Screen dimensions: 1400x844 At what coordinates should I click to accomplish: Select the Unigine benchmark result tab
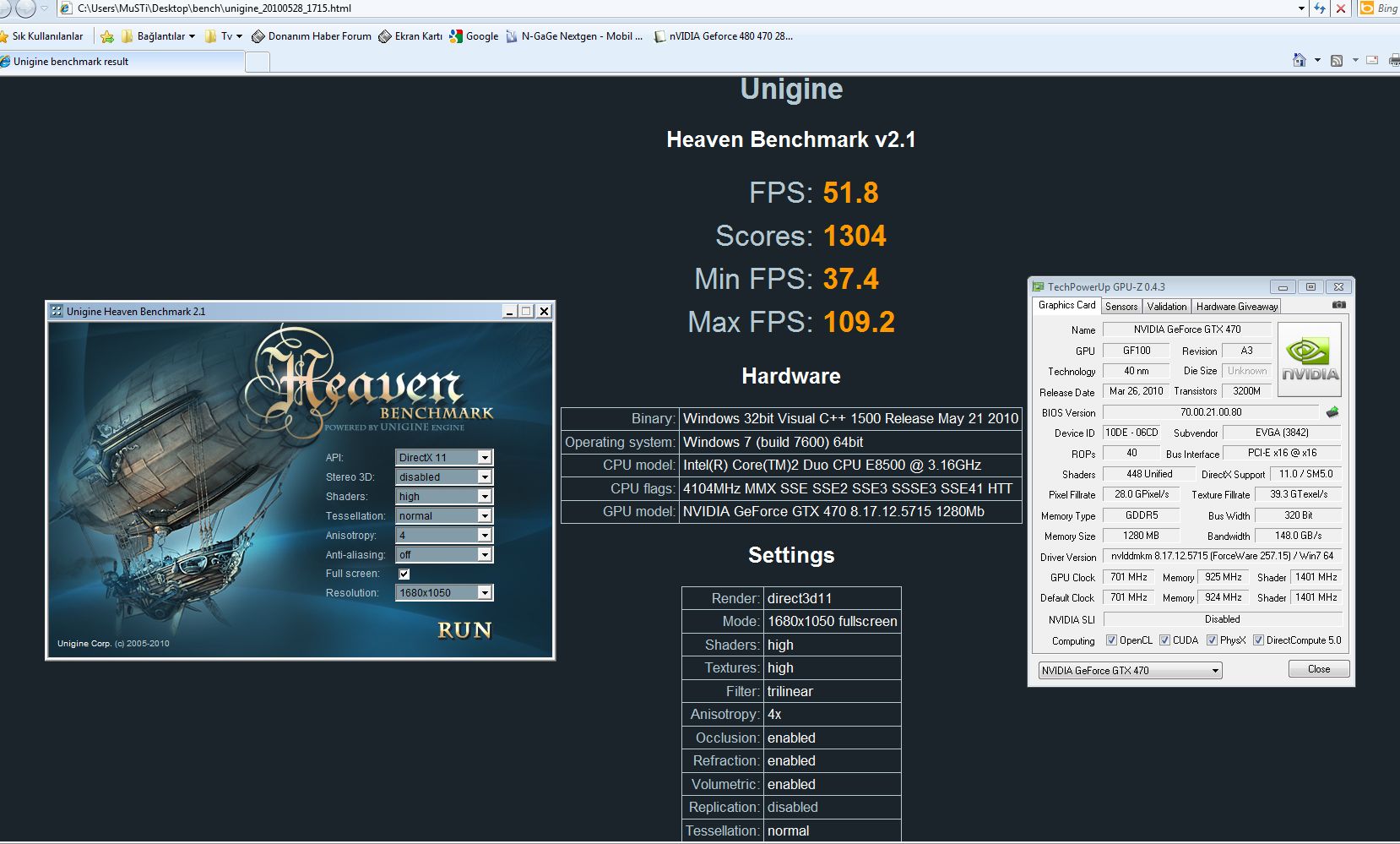click(x=122, y=62)
